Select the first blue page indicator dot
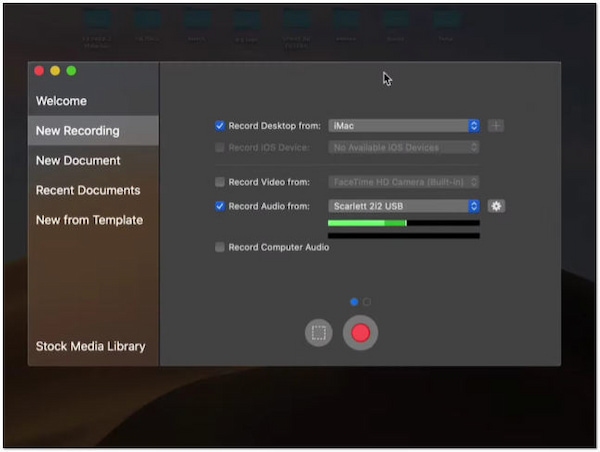The width and height of the screenshot is (600, 452). click(354, 301)
